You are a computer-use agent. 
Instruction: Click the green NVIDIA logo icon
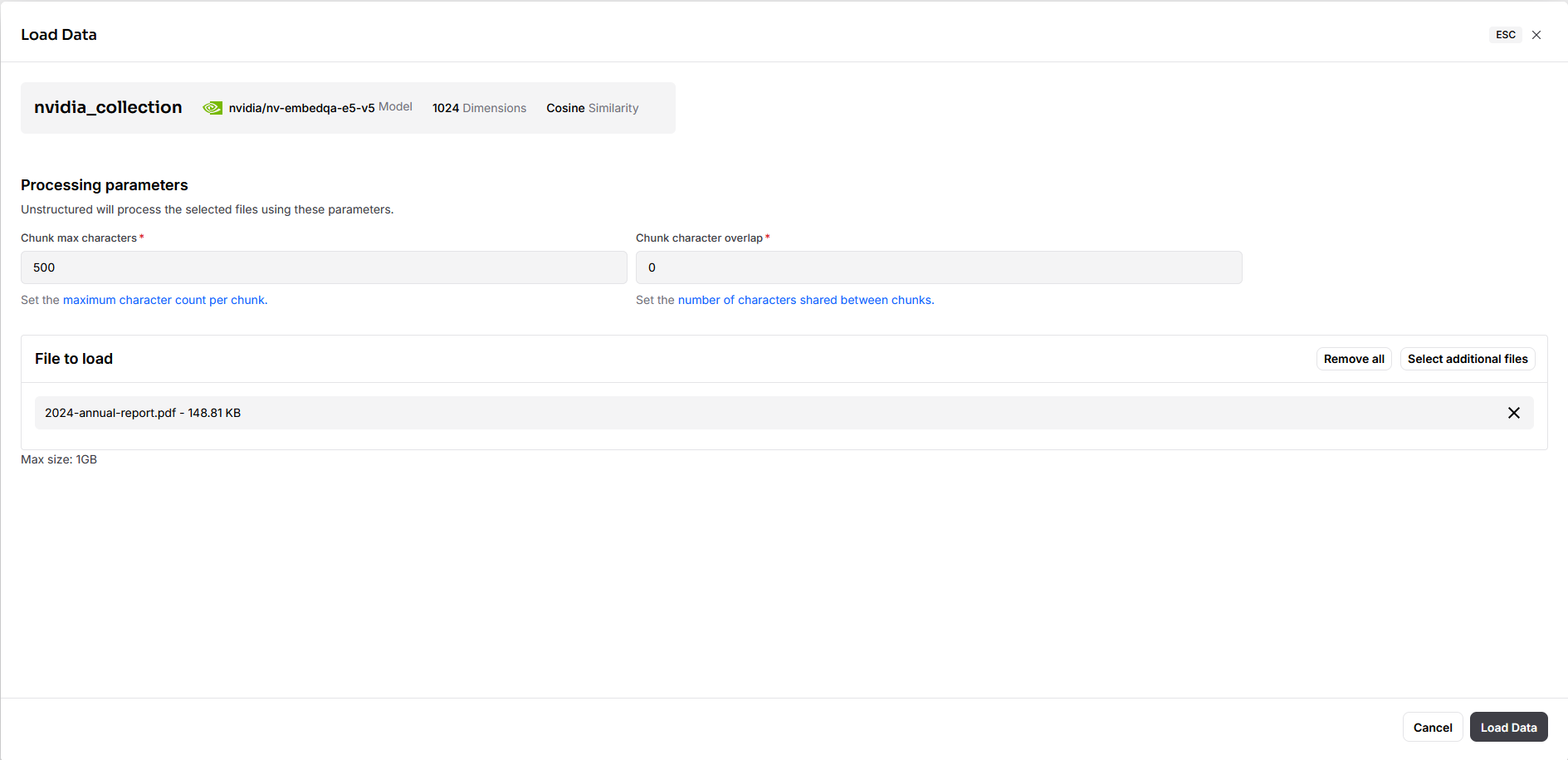pos(212,108)
